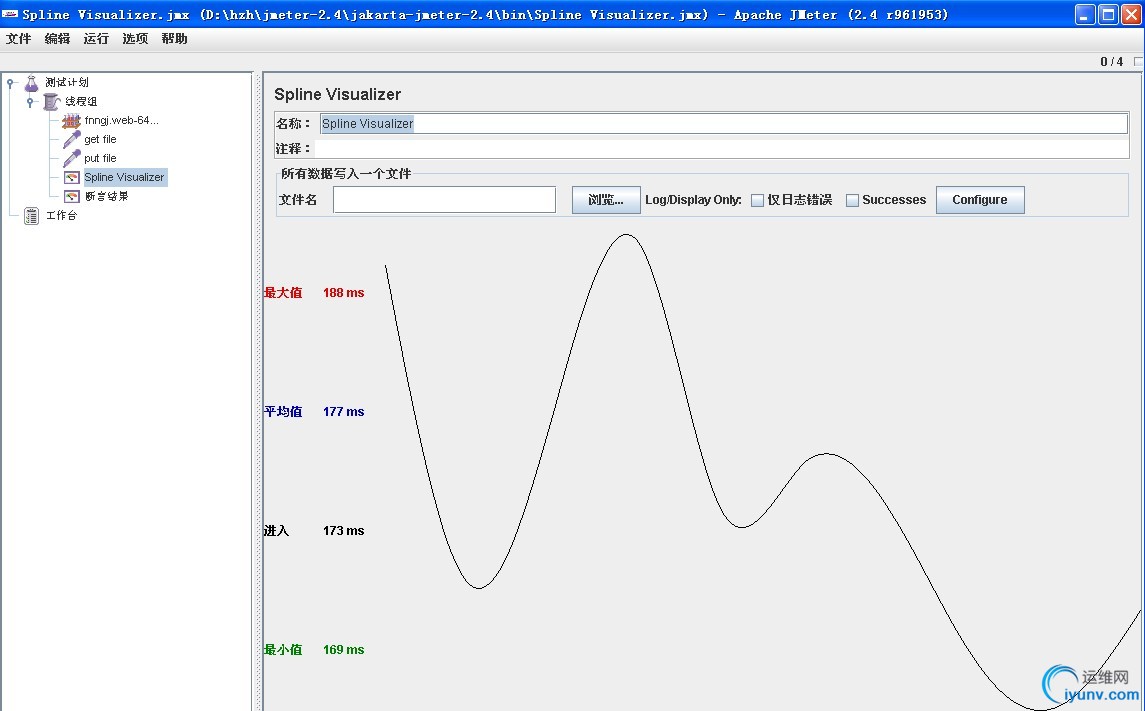This screenshot has width=1145, height=711.
Task: Click the 188 ms maximum value
Action: (343, 293)
